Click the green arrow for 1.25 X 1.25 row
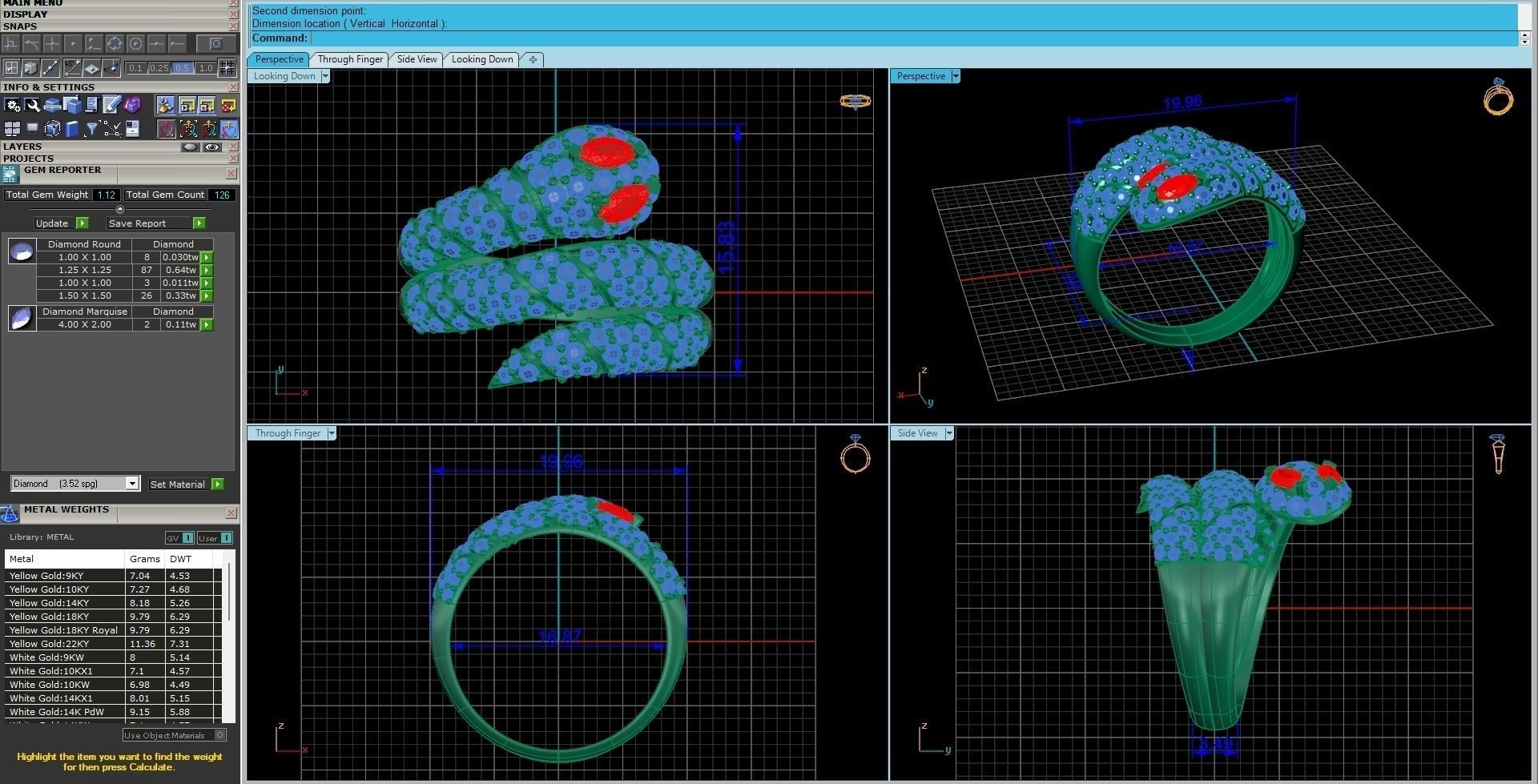 point(207,271)
